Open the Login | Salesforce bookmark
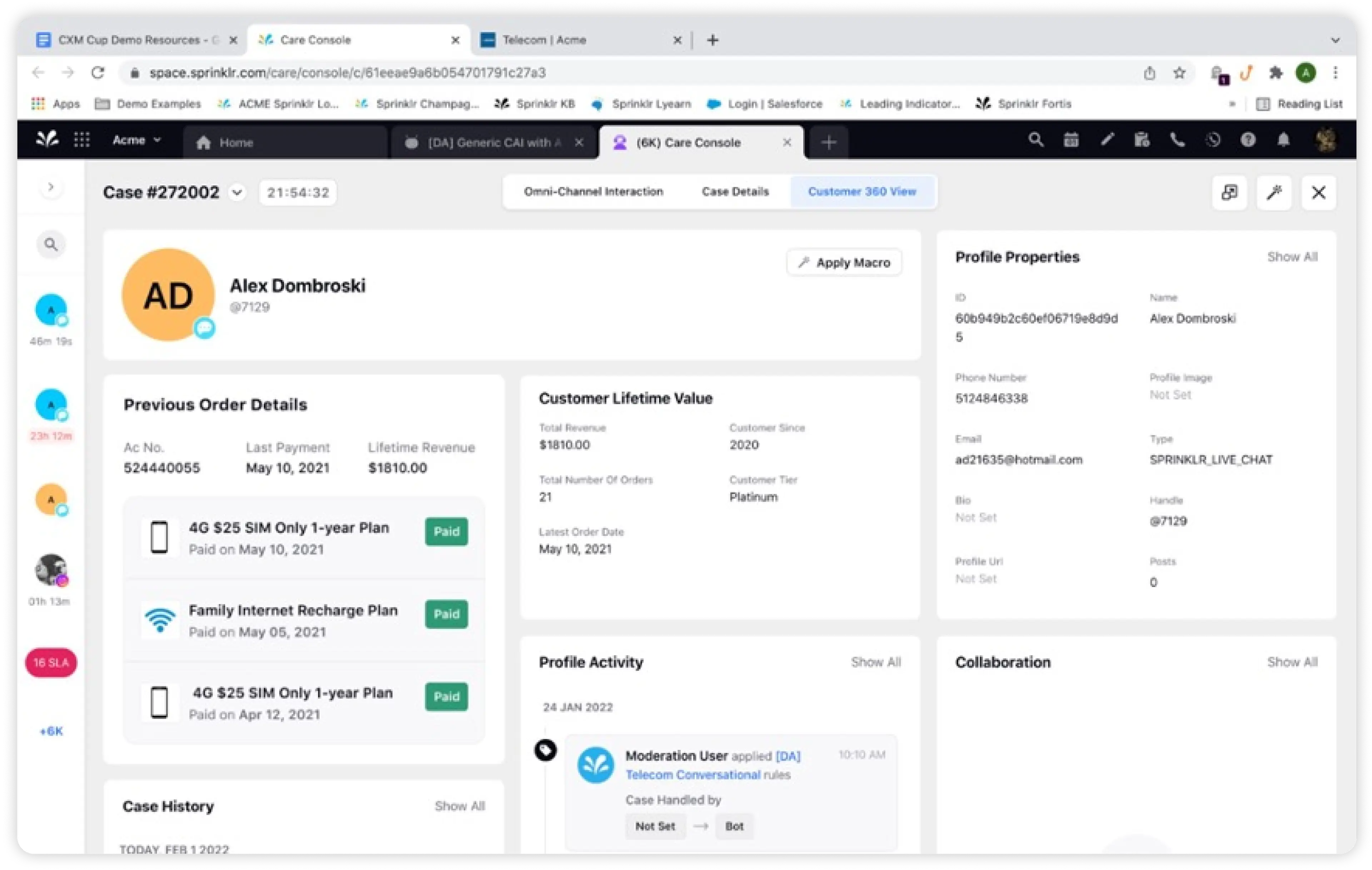The width and height of the screenshot is (1372, 870). coord(765,104)
